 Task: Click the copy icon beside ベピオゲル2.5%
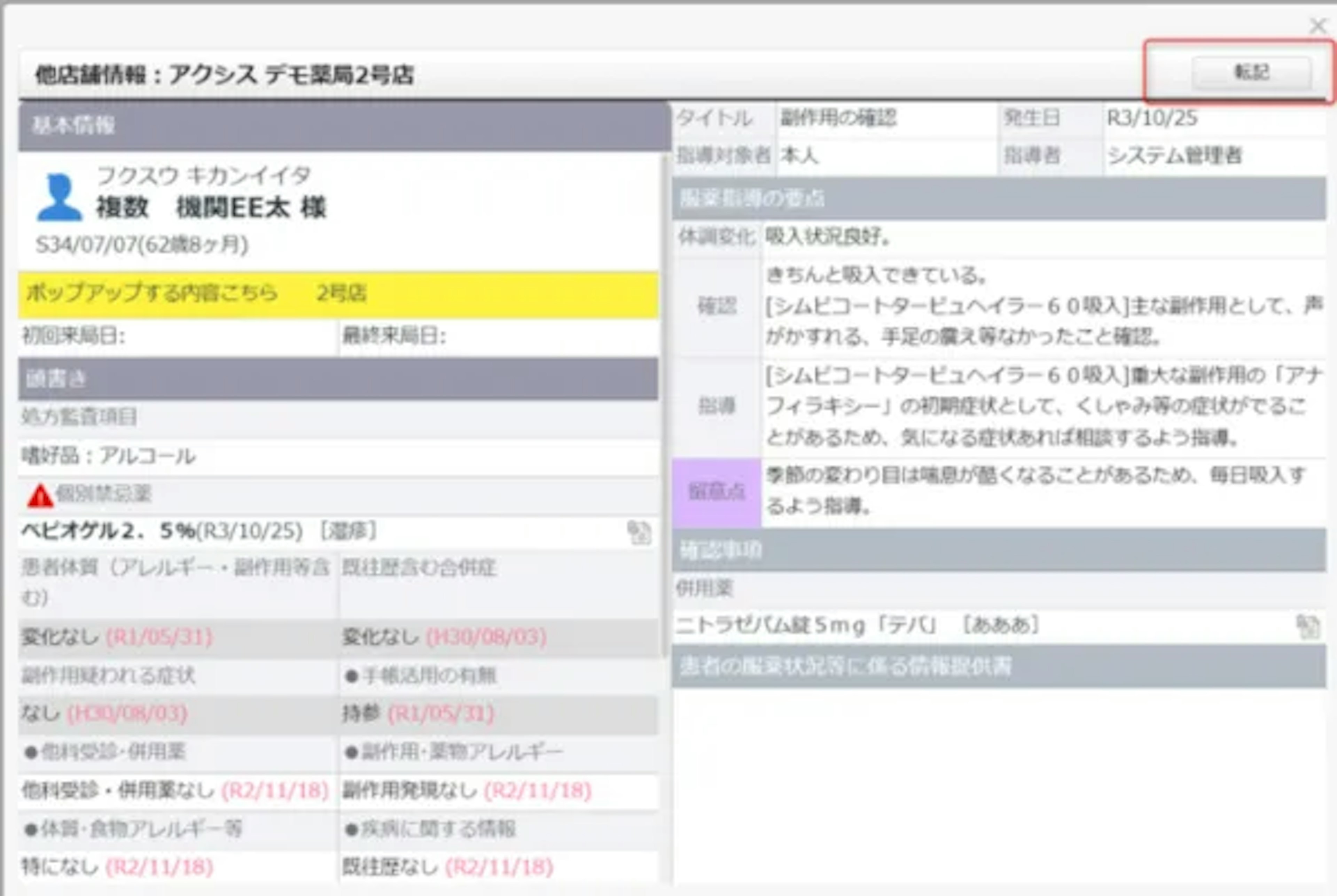(x=639, y=532)
